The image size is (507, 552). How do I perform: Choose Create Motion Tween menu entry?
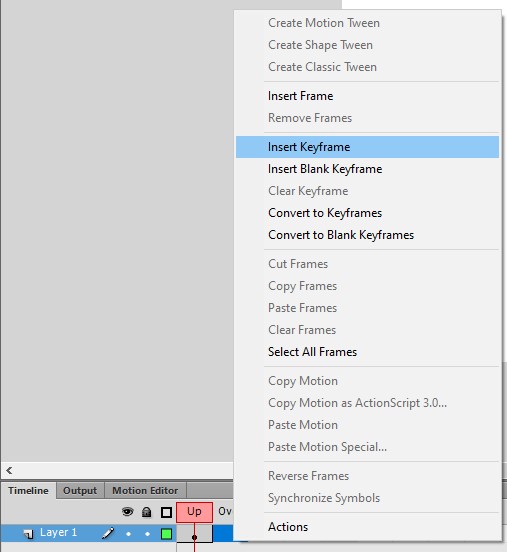367,23
